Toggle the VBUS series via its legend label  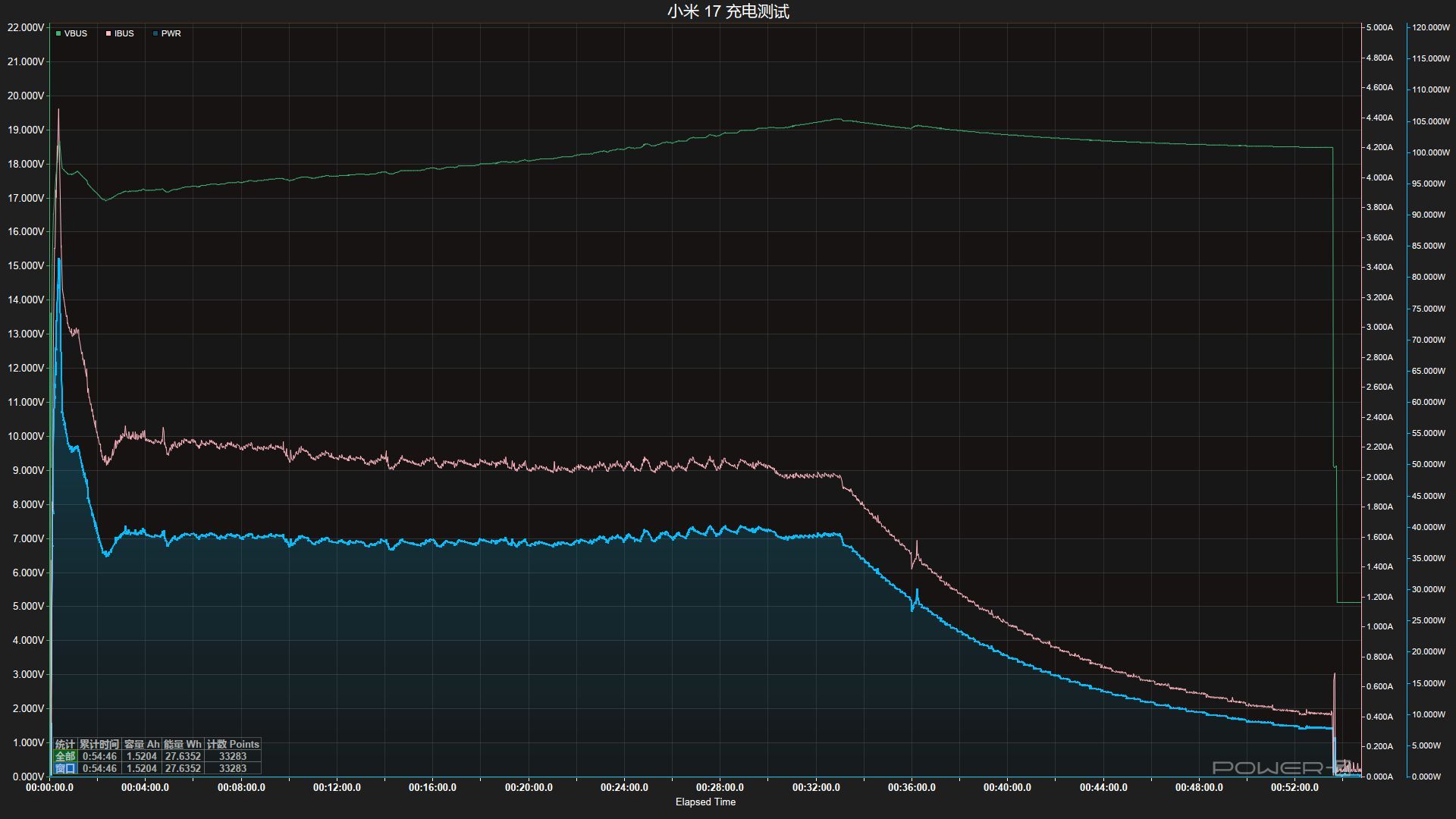pos(76,33)
